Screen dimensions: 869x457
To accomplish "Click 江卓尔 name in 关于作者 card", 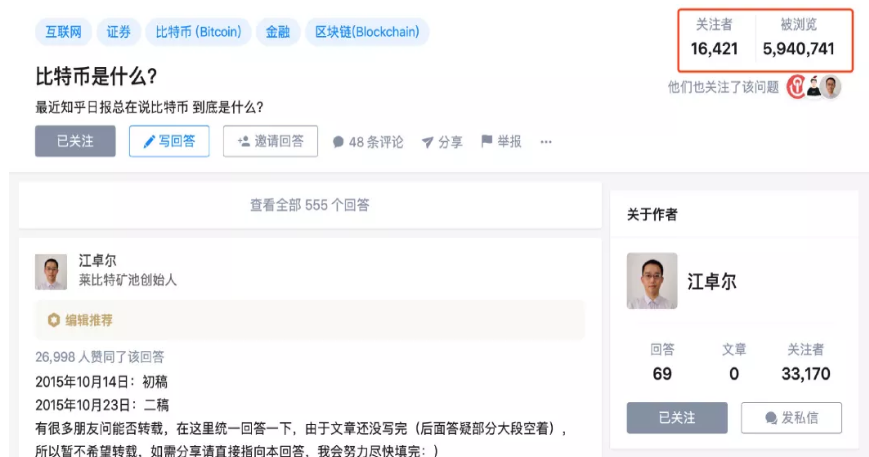I will point(712,281).
